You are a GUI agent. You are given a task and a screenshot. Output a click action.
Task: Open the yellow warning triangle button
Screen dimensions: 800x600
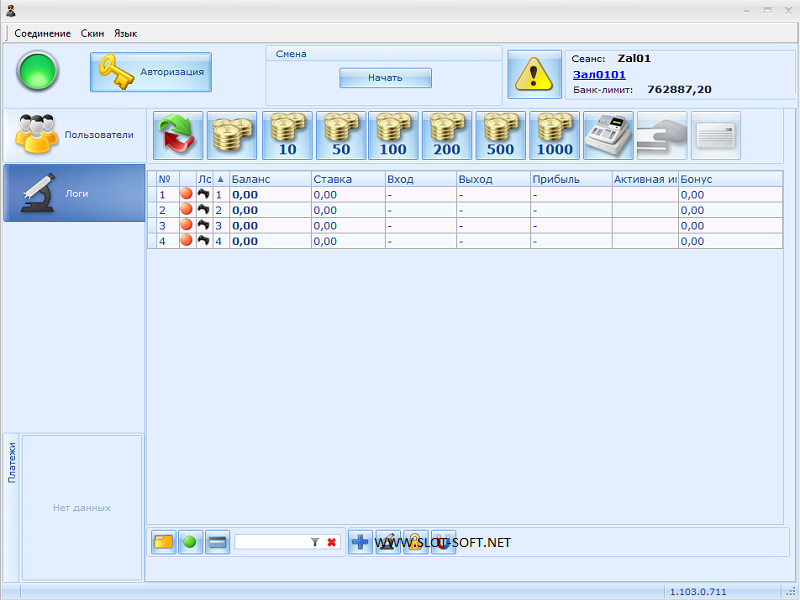(x=534, y=74)
